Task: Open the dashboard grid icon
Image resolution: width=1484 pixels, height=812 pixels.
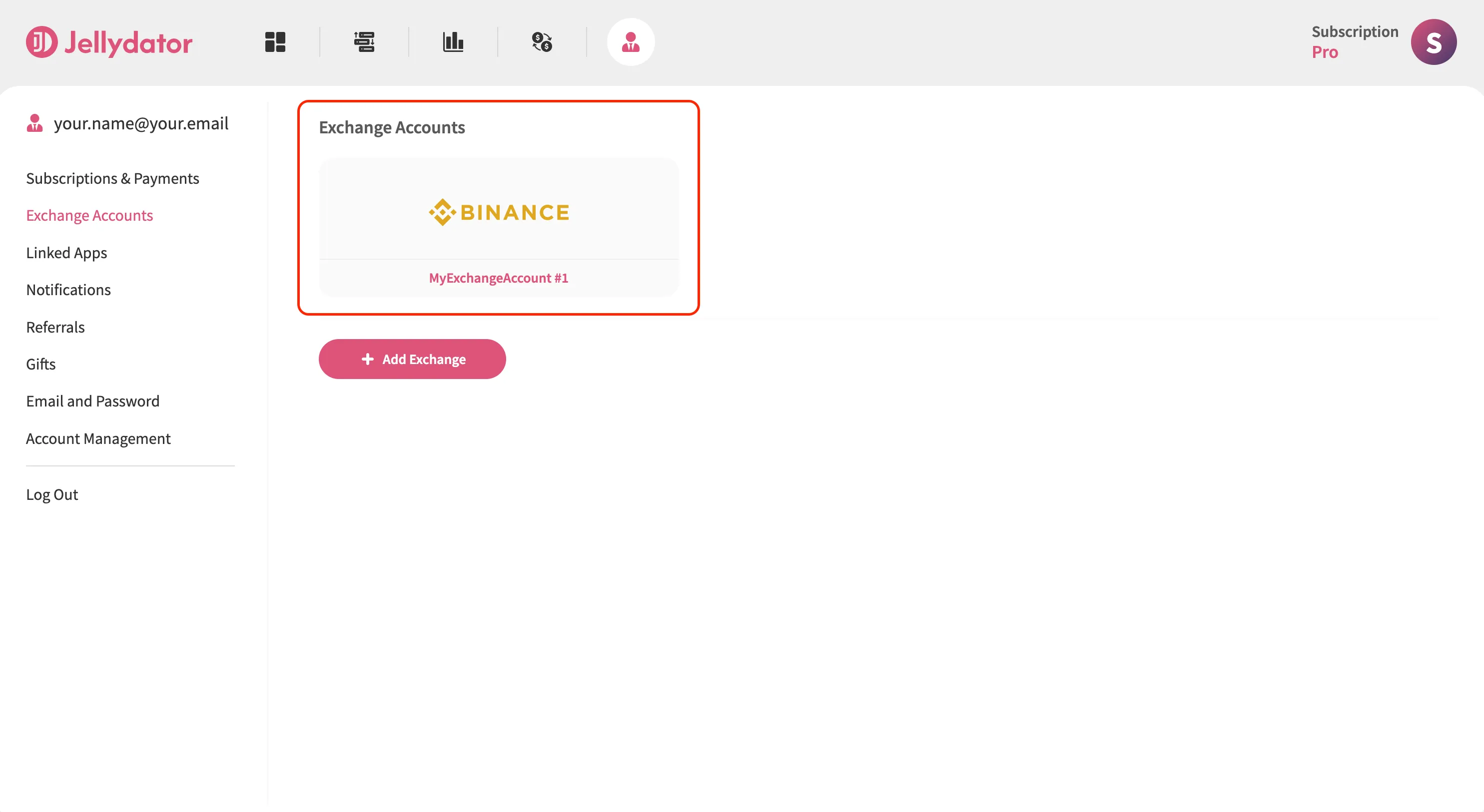Action: click(275, 42)
